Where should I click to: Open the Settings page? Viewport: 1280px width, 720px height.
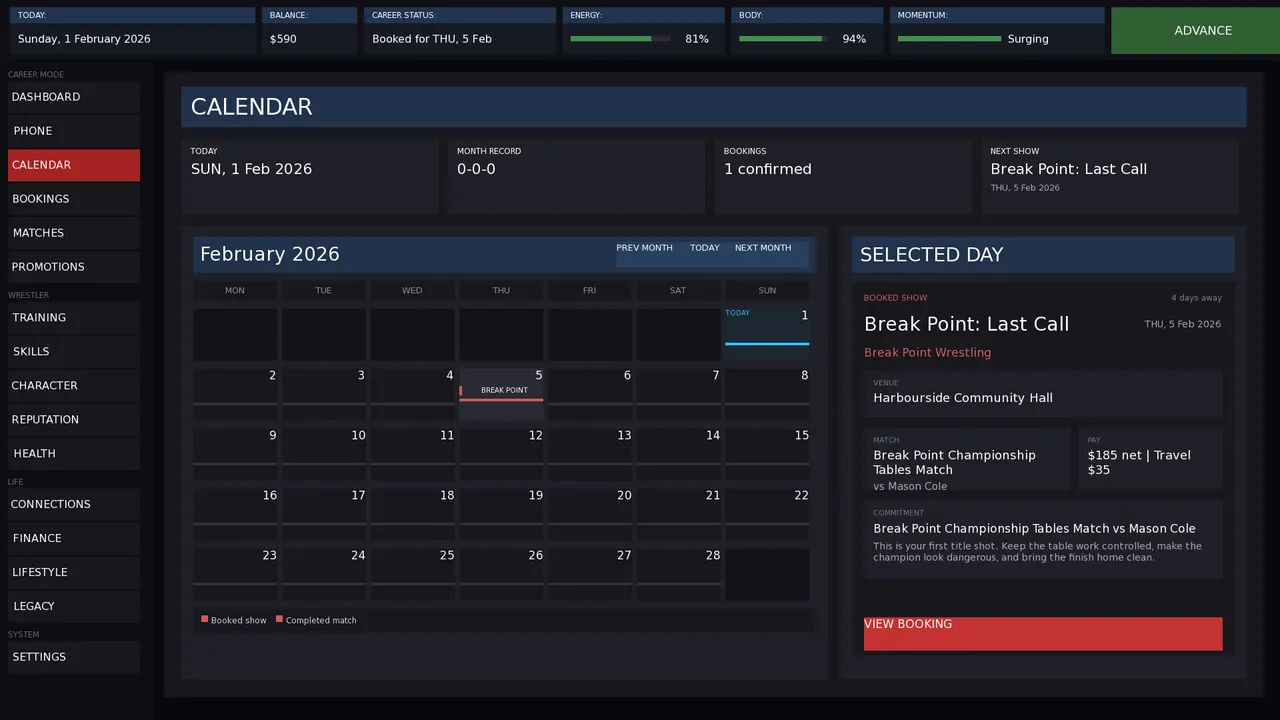pos(74,657)
